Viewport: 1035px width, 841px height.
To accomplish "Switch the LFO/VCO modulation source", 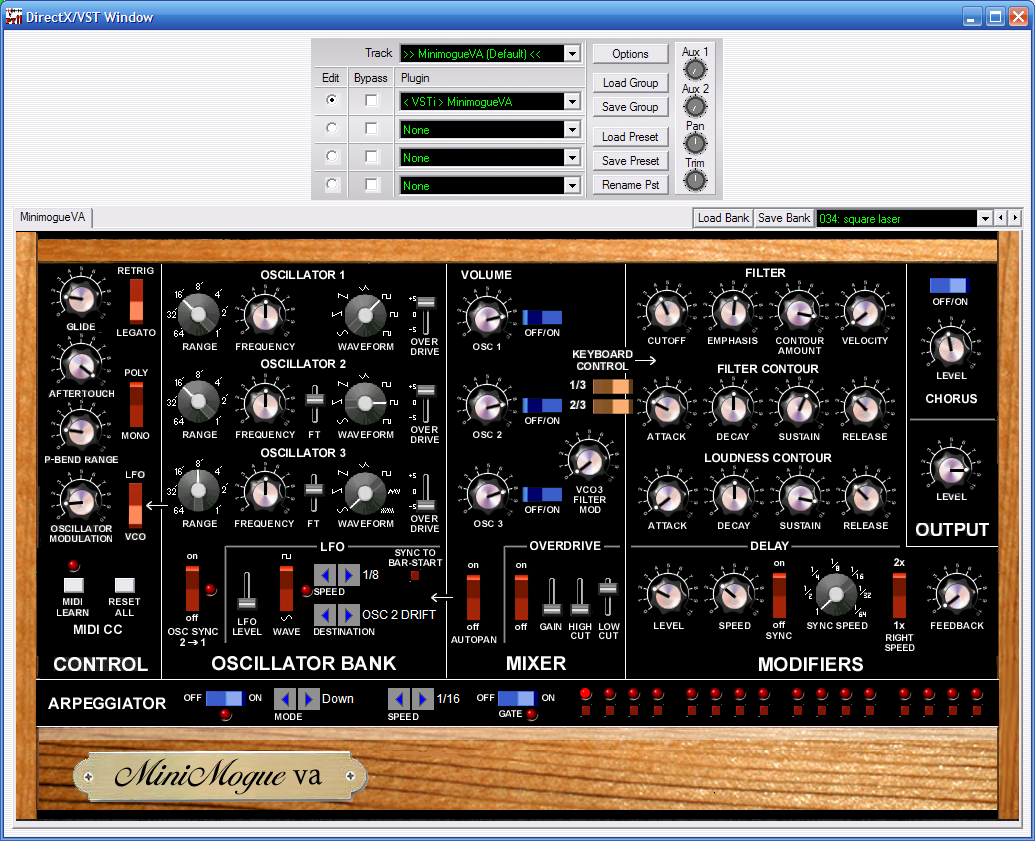I will (135, 504).
